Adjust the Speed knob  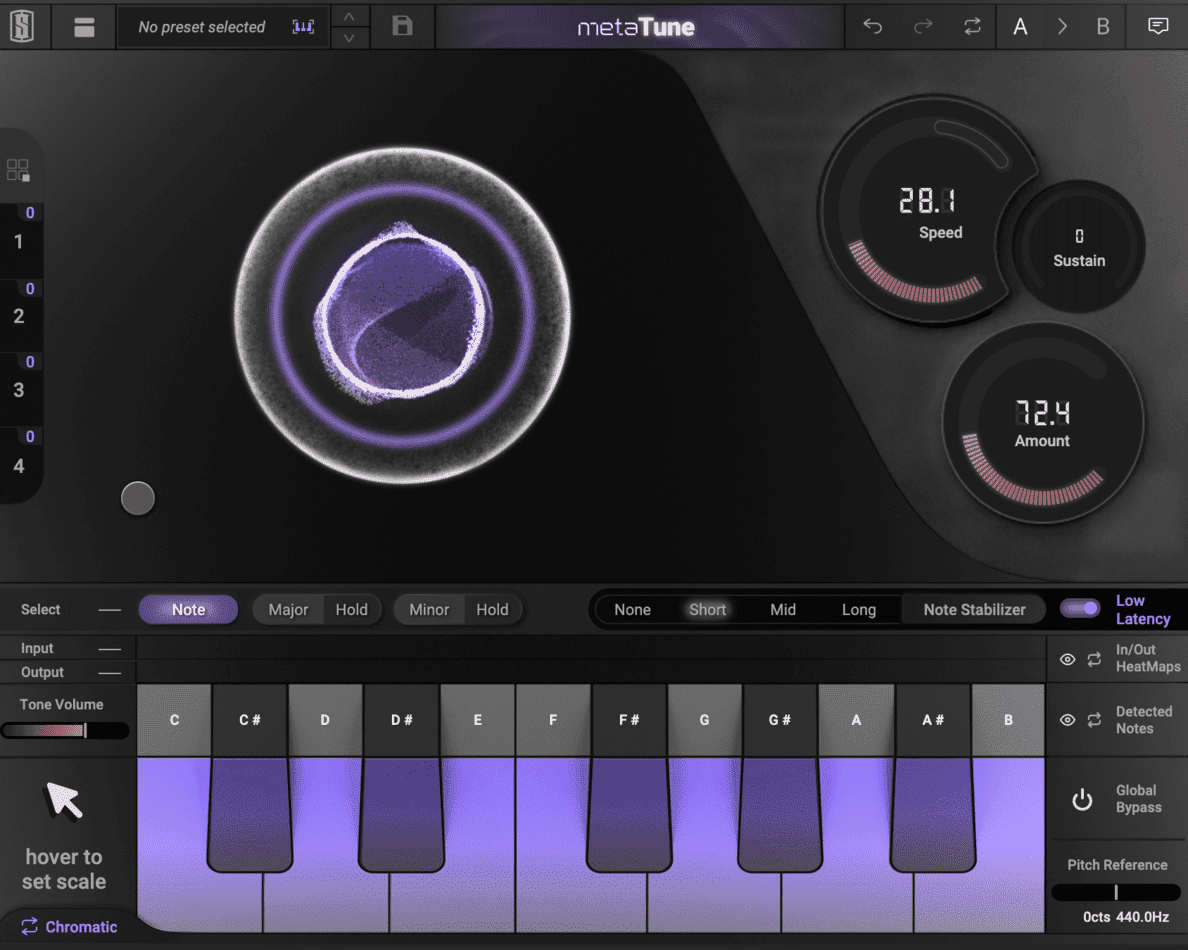[x=929, y=211]
